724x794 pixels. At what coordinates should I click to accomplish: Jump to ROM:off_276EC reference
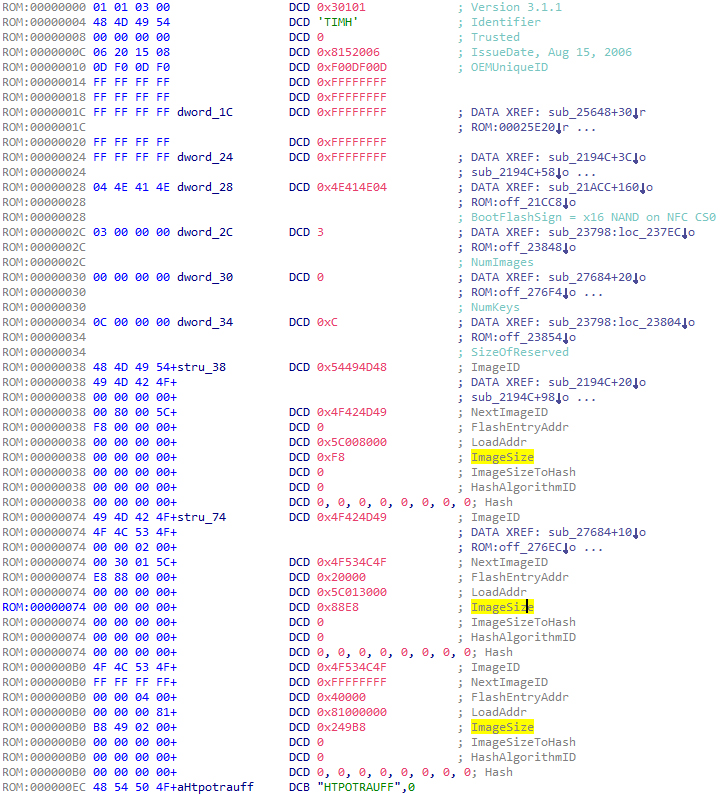tap(516, 547)
